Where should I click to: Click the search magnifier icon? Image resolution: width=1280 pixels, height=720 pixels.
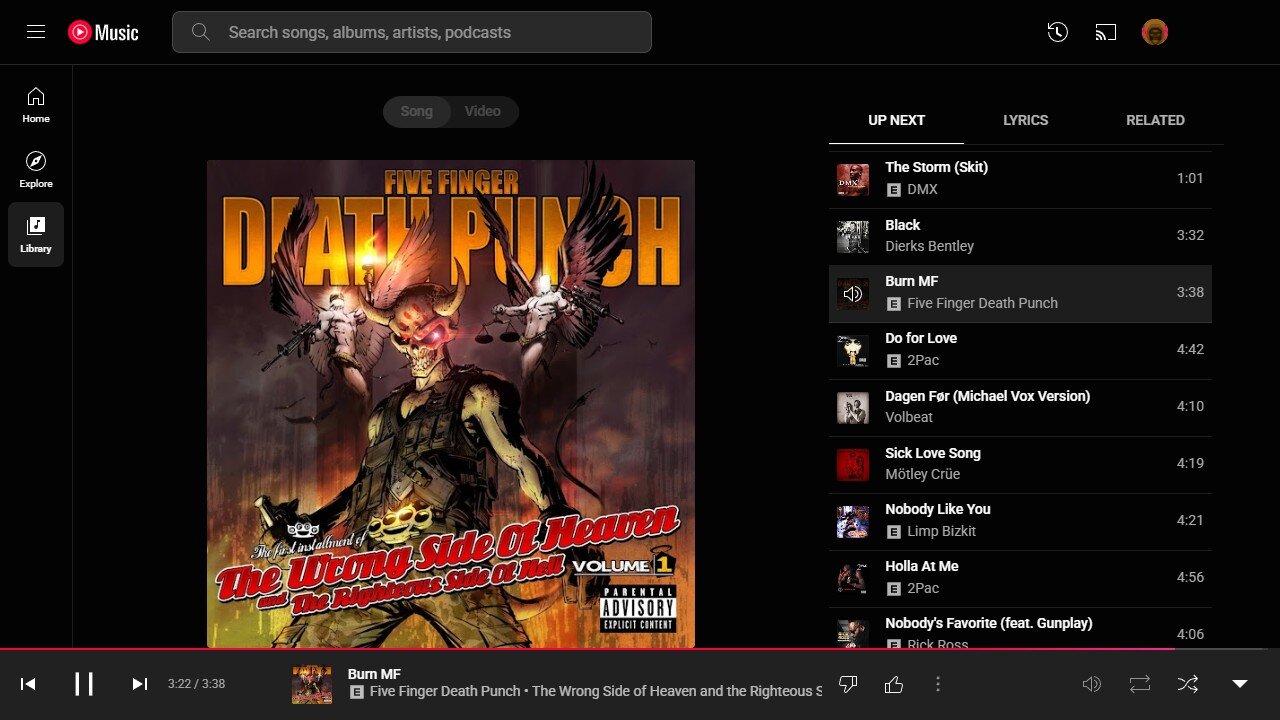(201, 32)
